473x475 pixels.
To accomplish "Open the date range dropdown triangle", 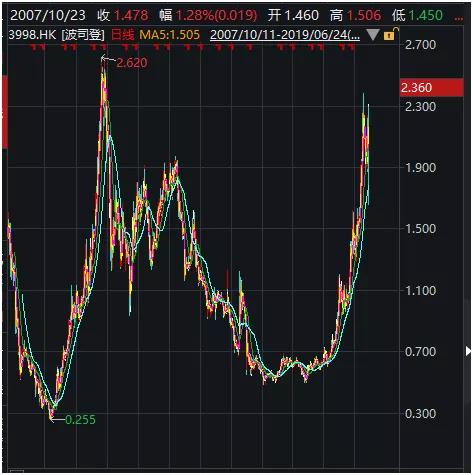I will point(372,35).
